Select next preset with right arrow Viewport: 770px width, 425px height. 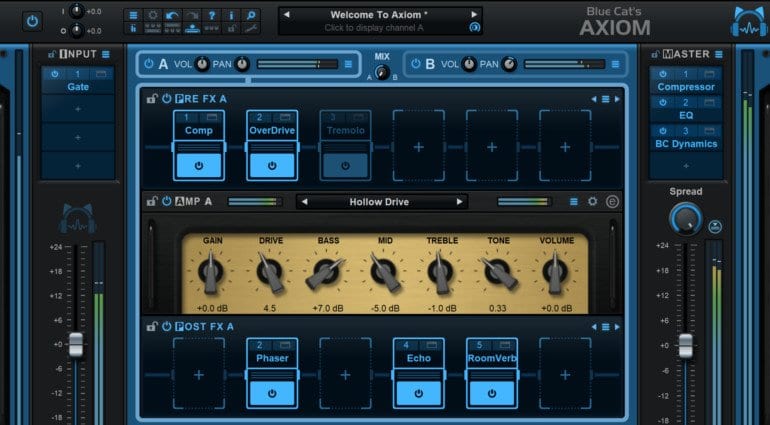[474, 15]
